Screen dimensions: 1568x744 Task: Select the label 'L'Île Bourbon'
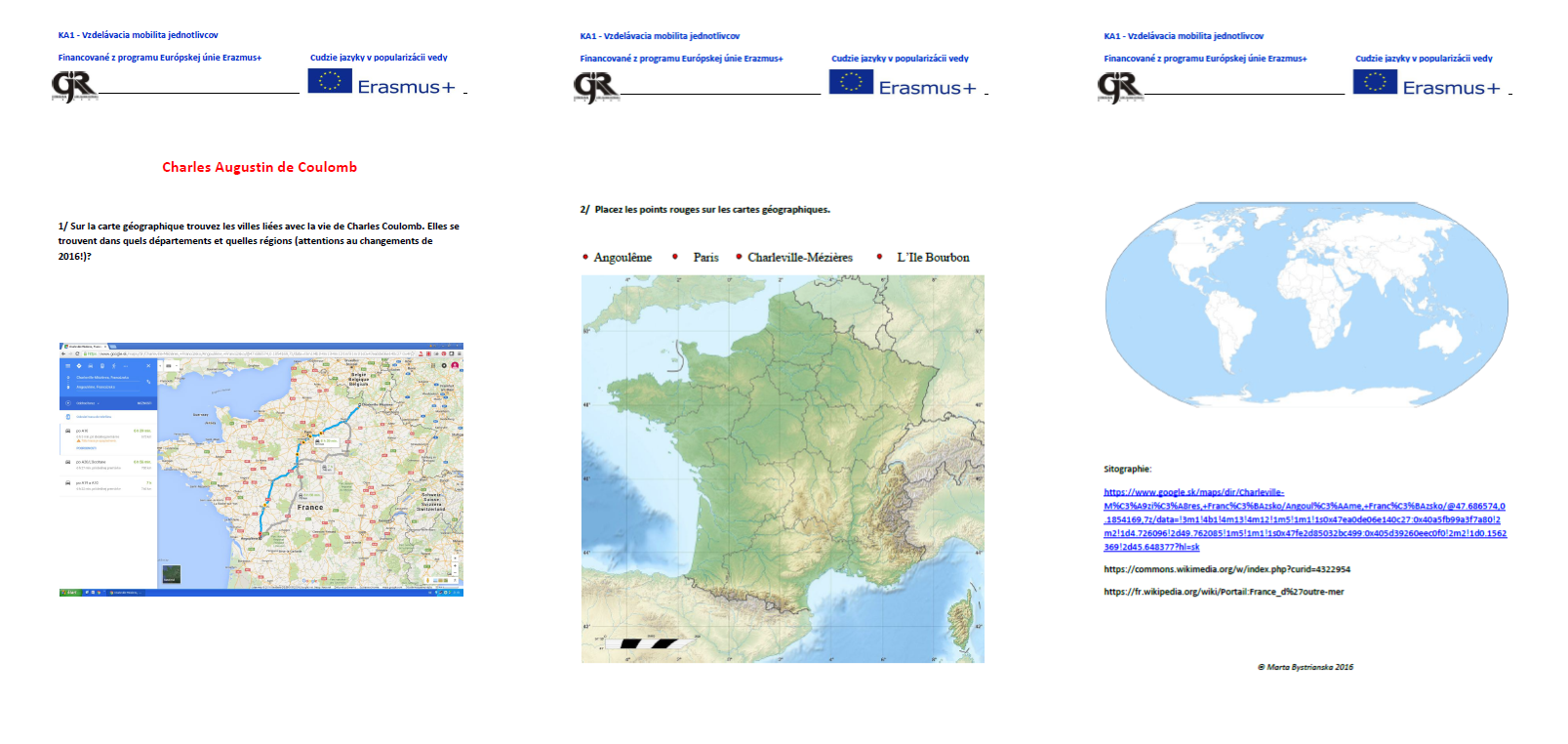click(x=933, y=258)
